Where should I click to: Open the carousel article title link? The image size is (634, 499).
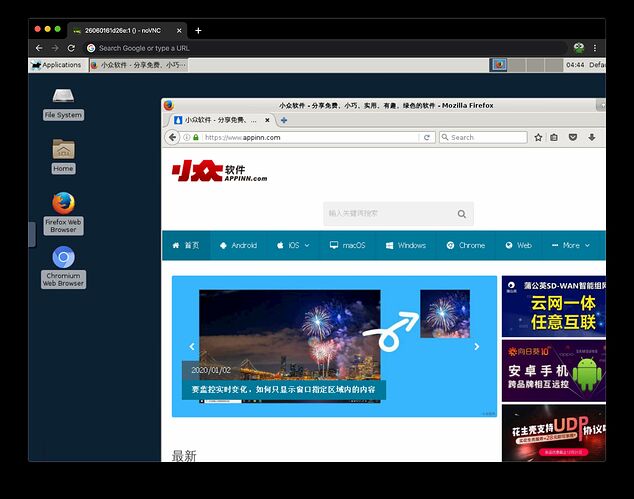283,389
